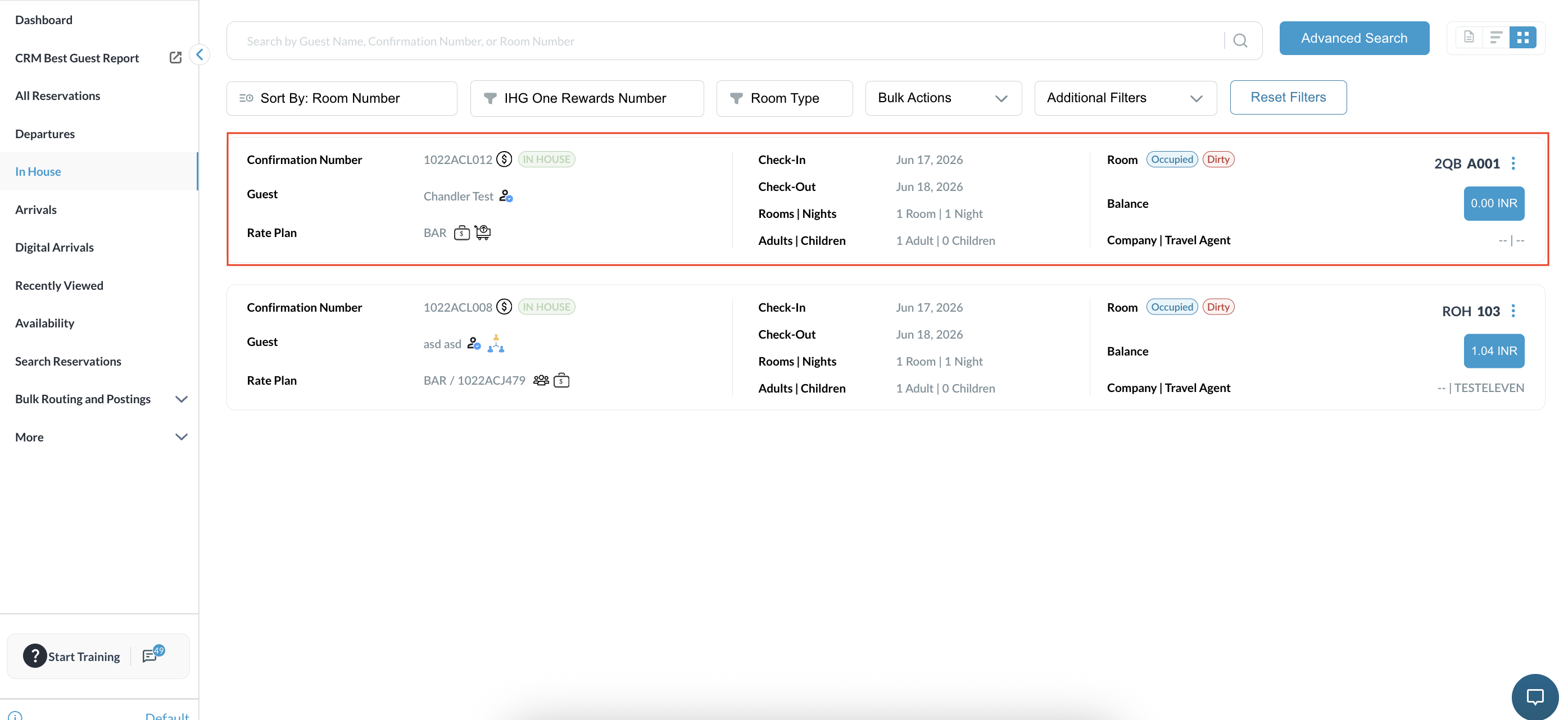Open Search Reservations

(x=68, y=361)
